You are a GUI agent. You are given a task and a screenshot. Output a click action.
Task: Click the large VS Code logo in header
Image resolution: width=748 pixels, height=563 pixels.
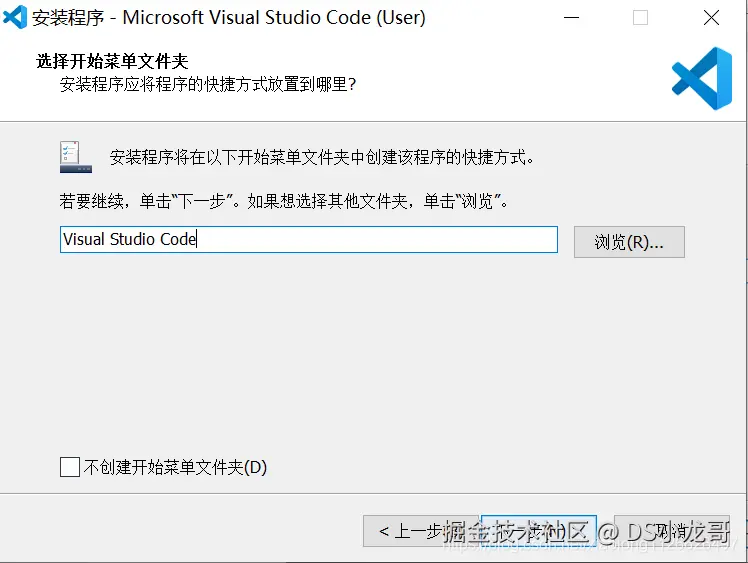701,78
